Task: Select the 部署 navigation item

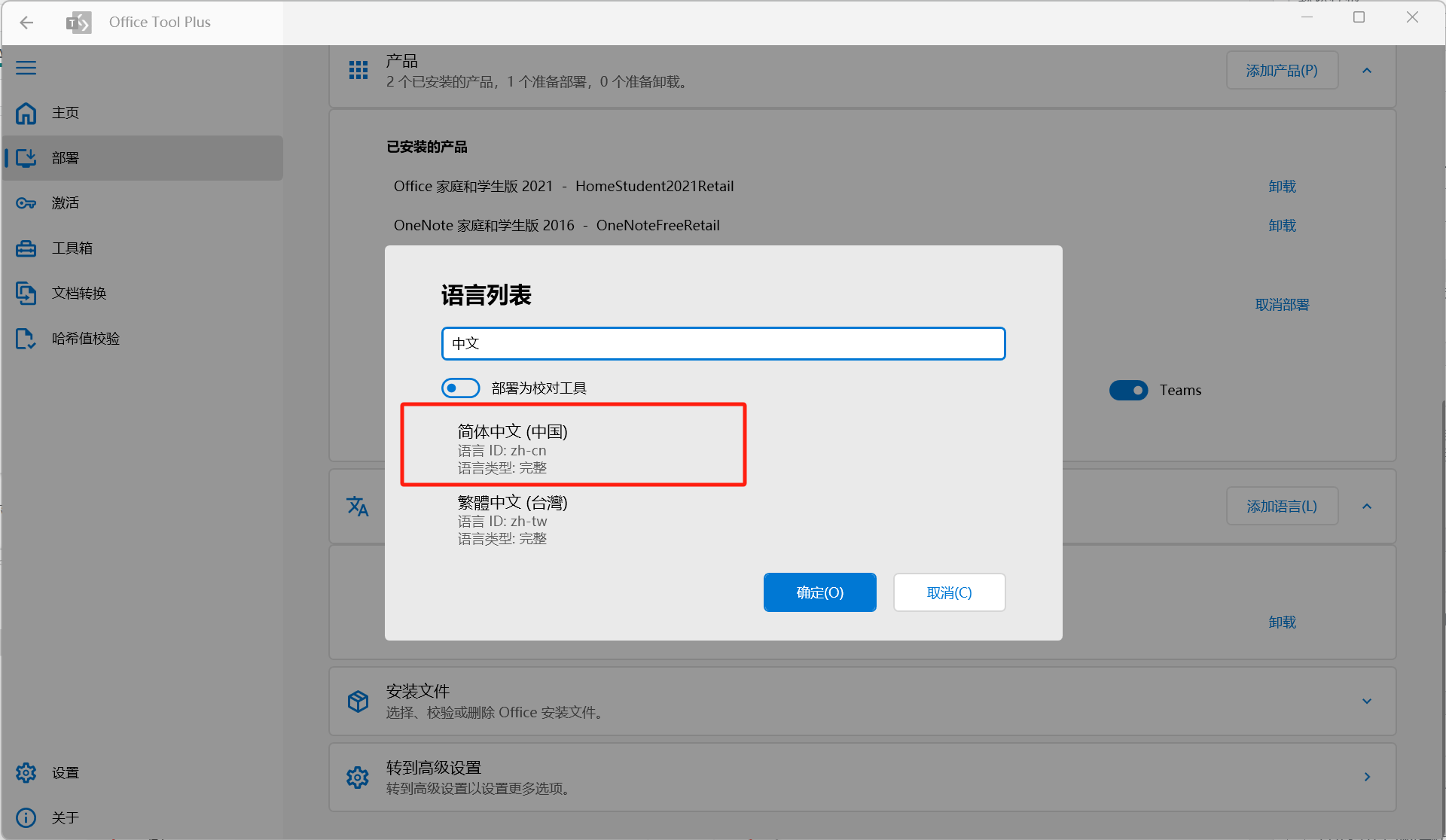Action: tap(143, 158)
